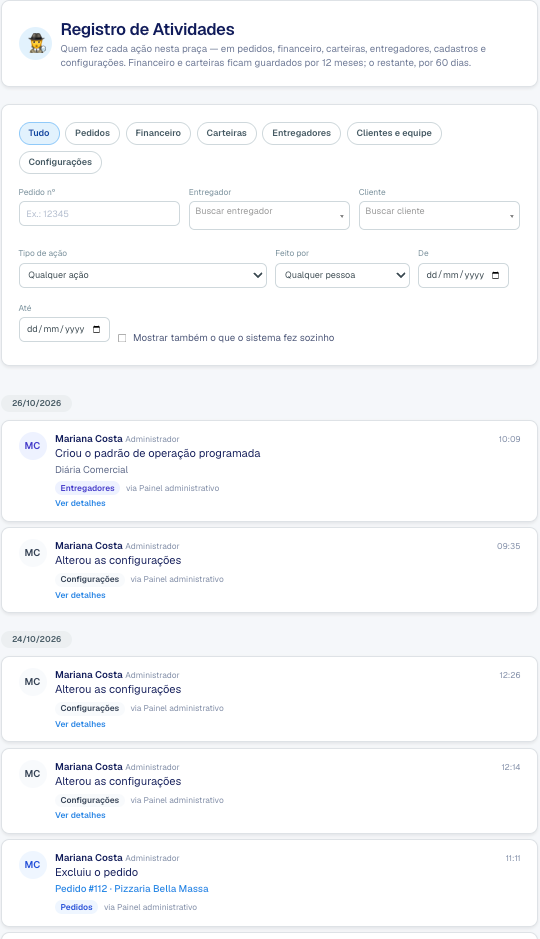Click Criou o padrão de operação programada
540x939 pixels.
tap(157, 453)
